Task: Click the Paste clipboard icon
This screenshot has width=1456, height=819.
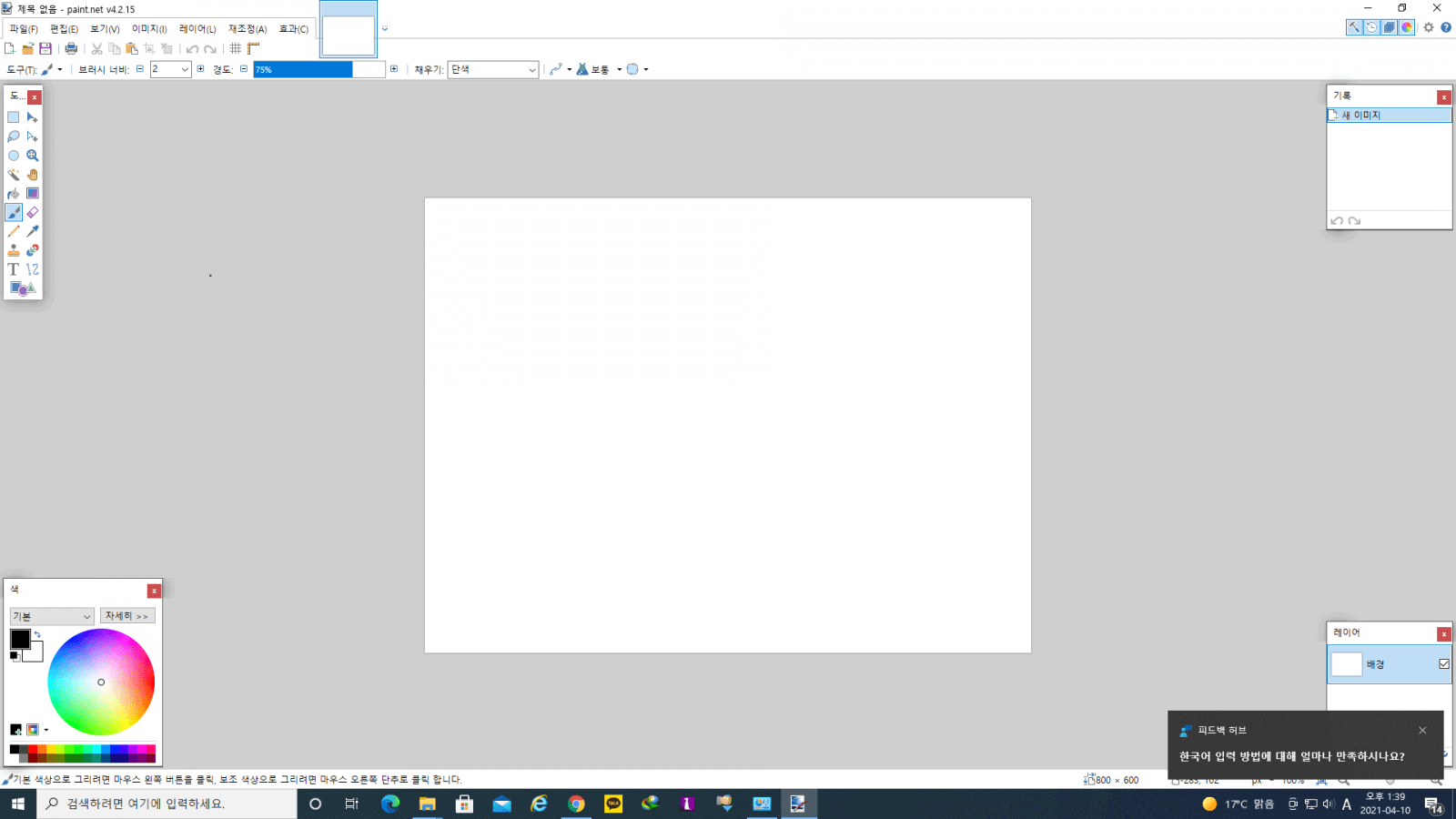Action: click(132, 48)
